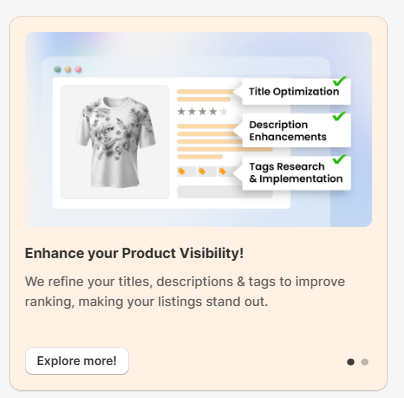Click the green checkmark on Description Enhancements
Screen dimensions: 404x398
[339, 116]
